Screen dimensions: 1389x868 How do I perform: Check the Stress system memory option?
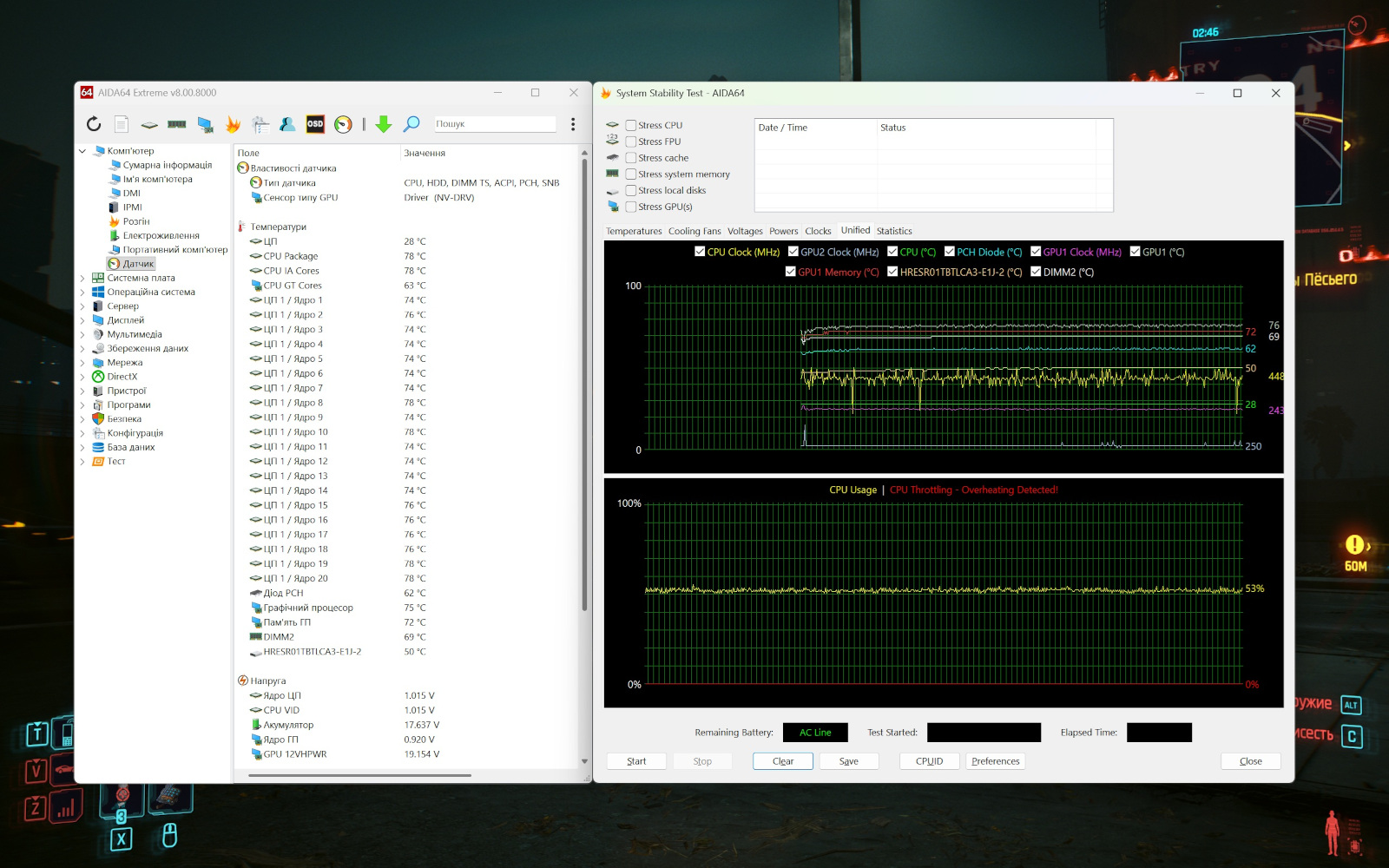coord(631,174)
